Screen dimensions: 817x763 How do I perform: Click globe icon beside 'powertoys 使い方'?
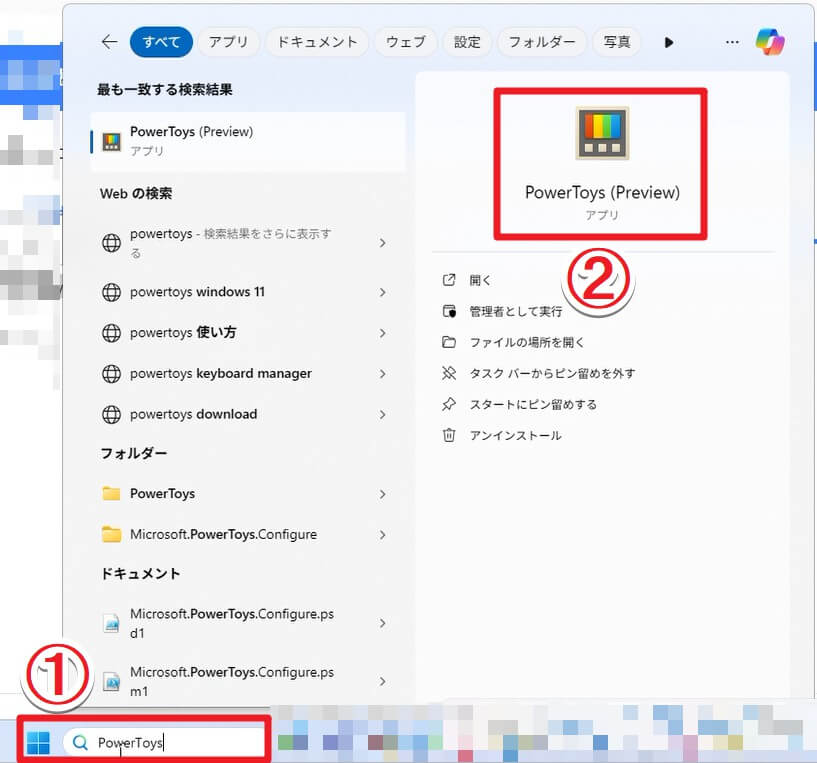[x=112, y=333]
